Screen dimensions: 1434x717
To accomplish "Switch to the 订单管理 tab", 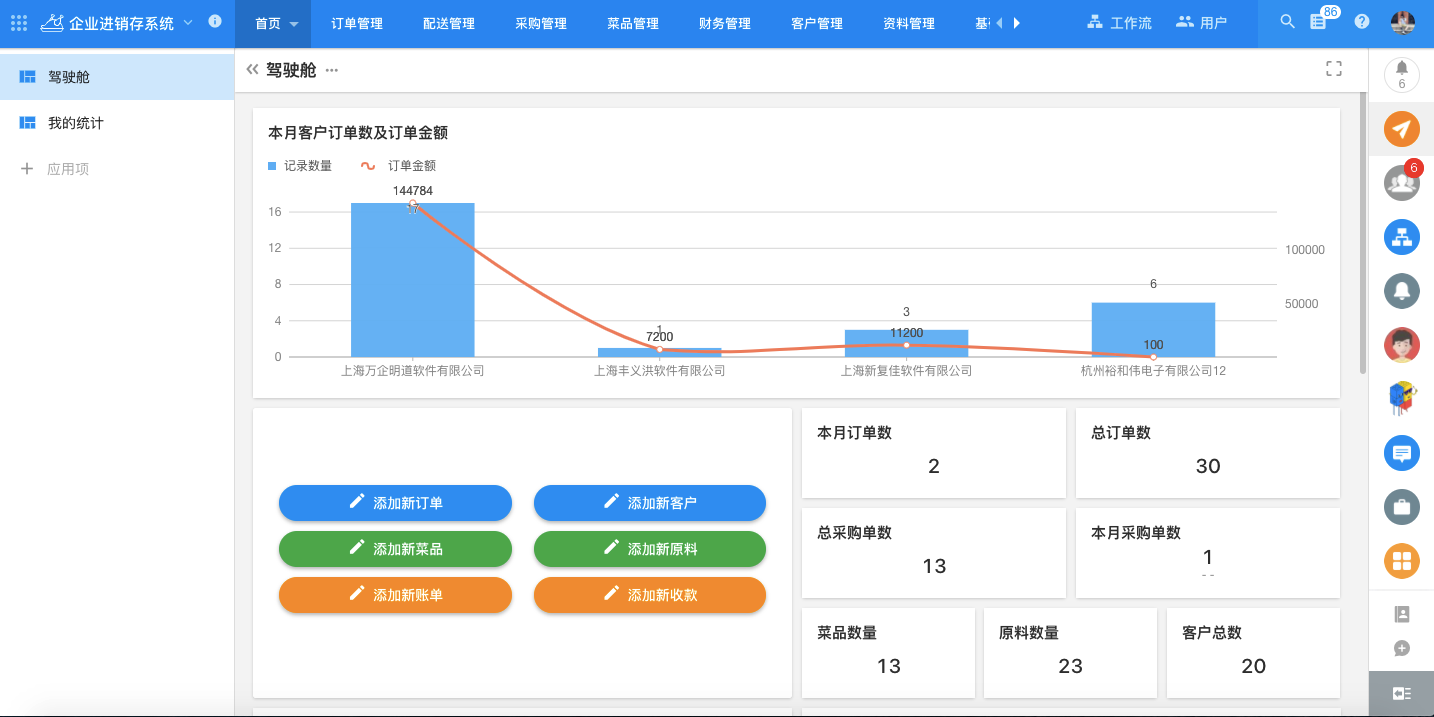I will click(357, 24).
